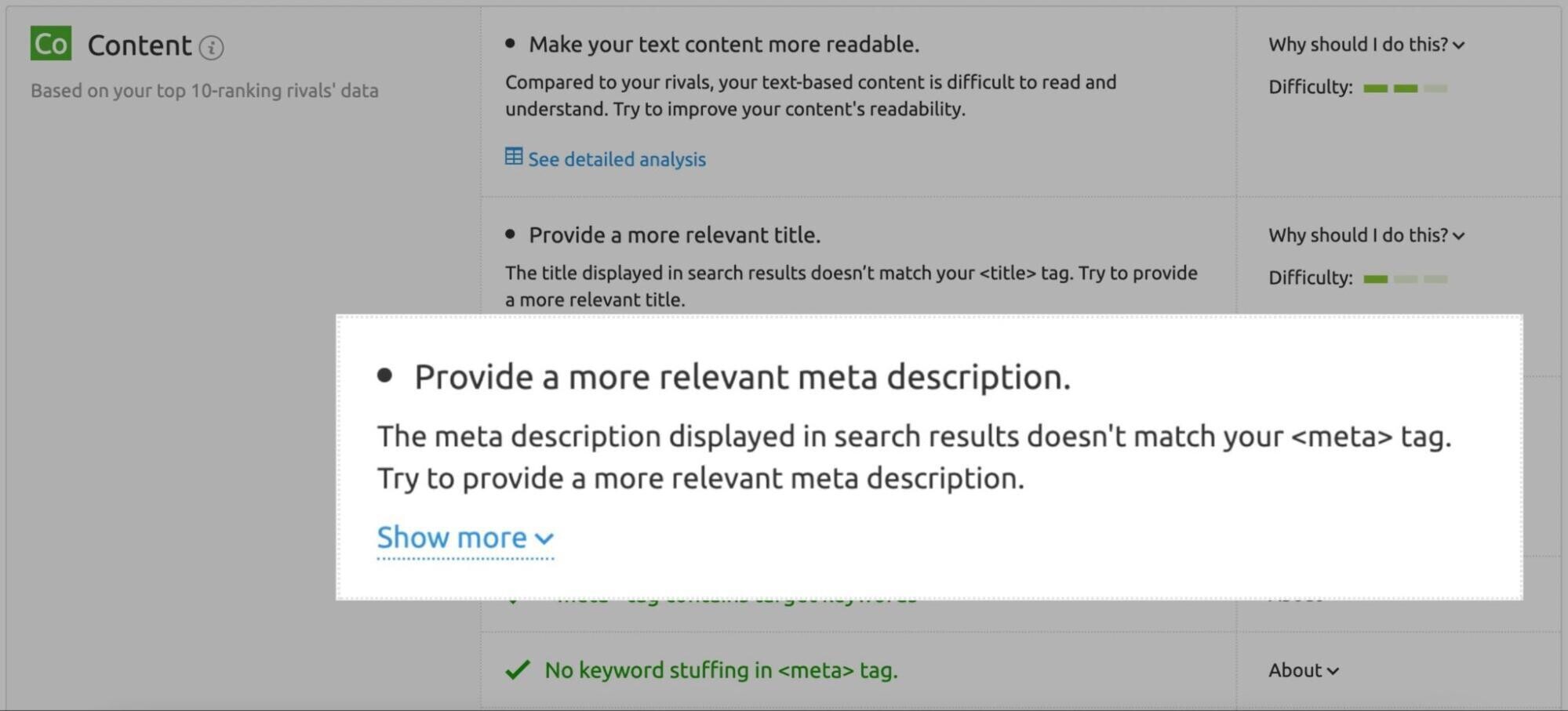Open the Content info tooltip icon

pos(211,48)
